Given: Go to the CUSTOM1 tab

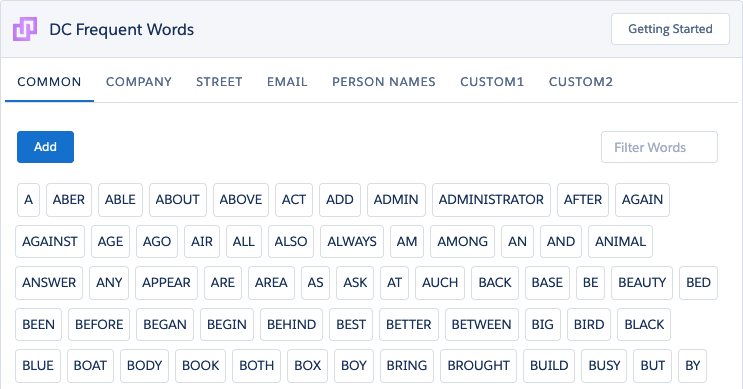Looking at the screenshot, I should 492,82.
